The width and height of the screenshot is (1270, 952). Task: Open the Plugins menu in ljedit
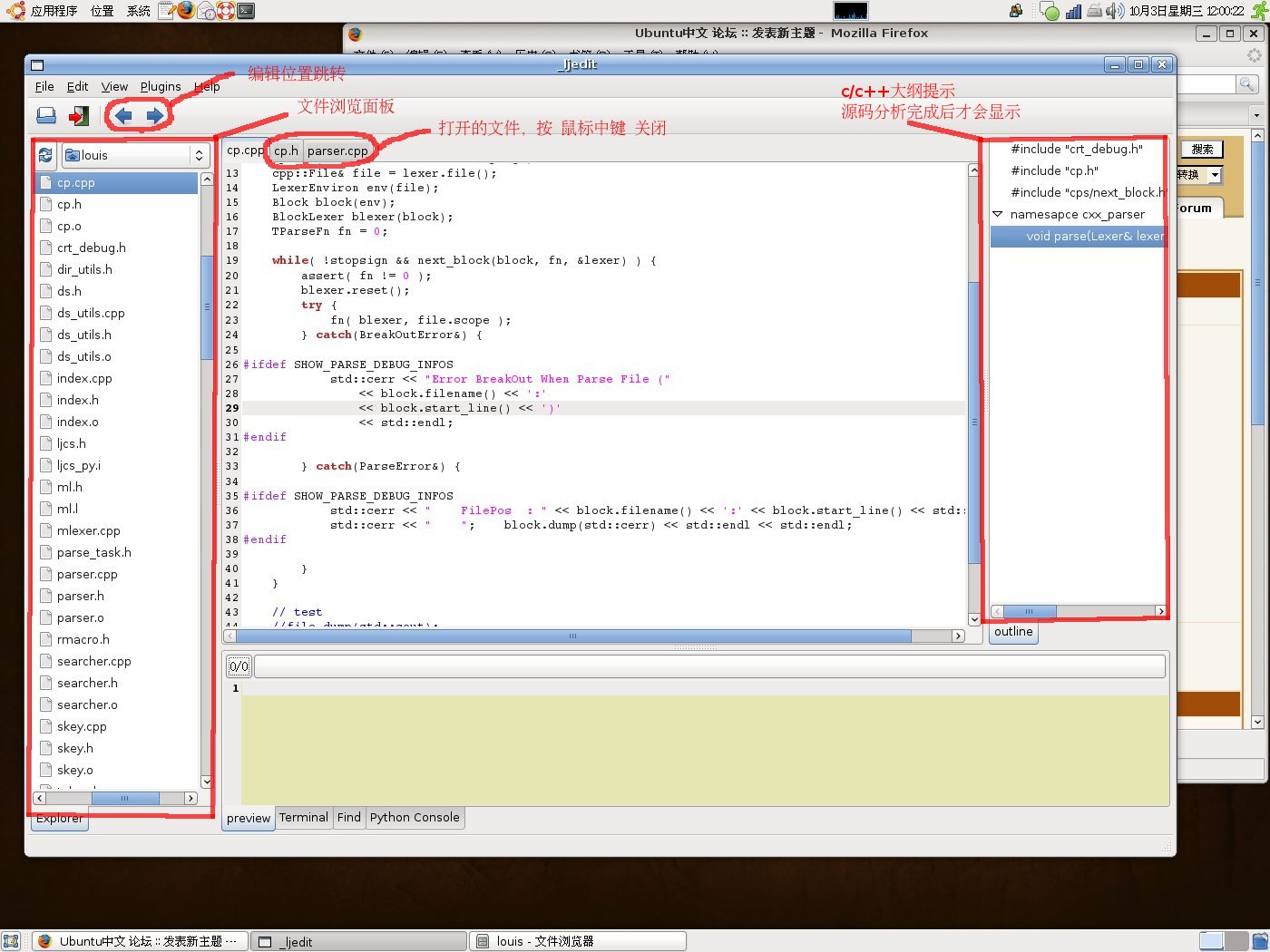(x=161, y=86)
